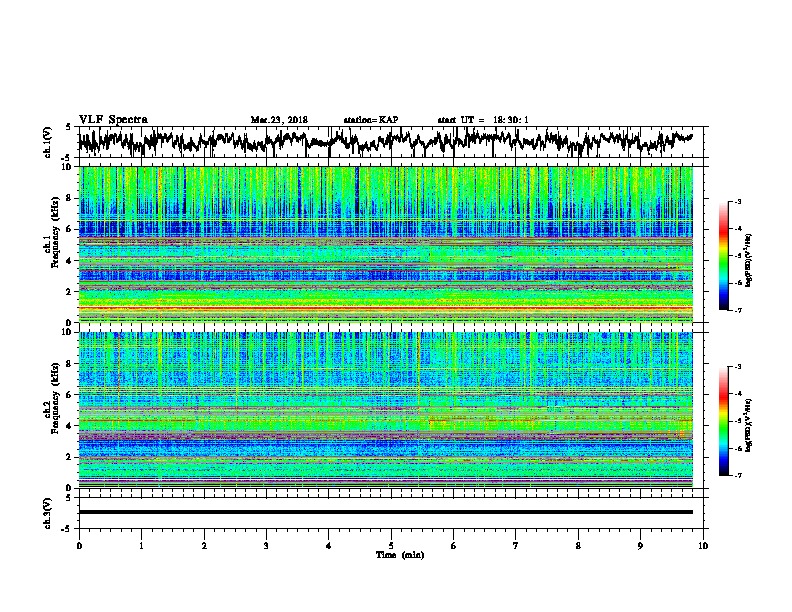Click the time axis tick label "1"
This screenshot has height=612, width=792.
pos(141,546)
